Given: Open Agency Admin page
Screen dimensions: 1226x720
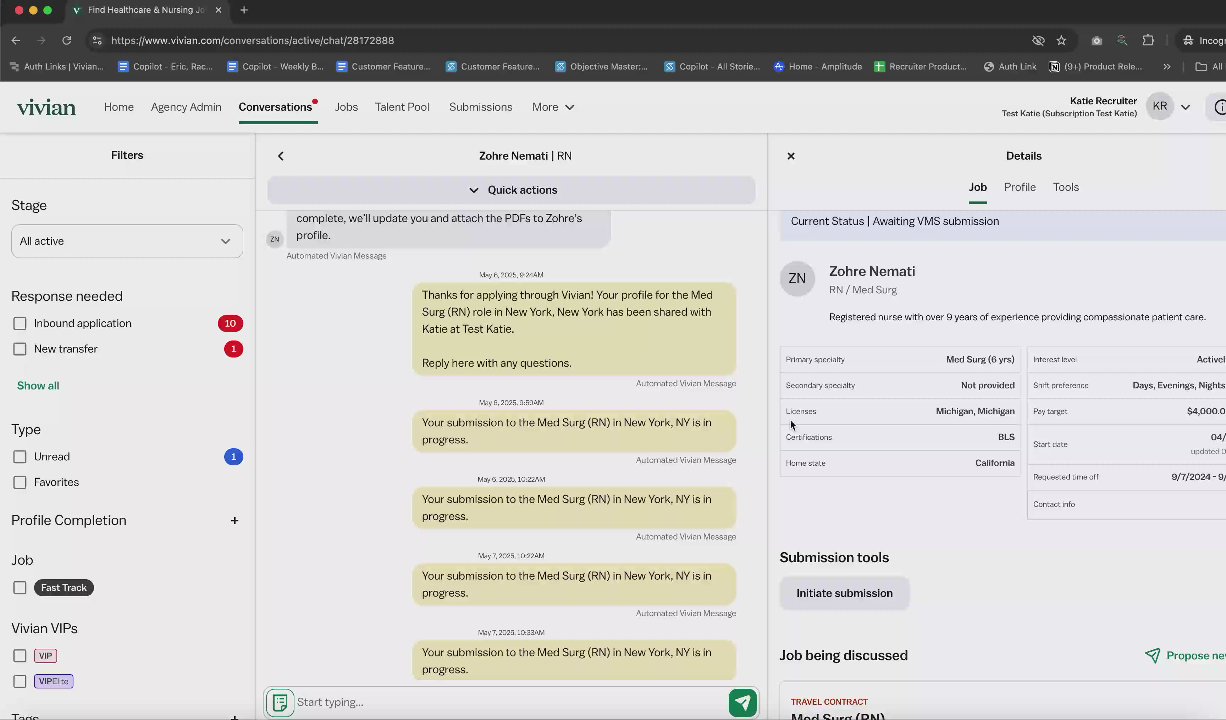Looking at the screenshot, I should (186, 107).
